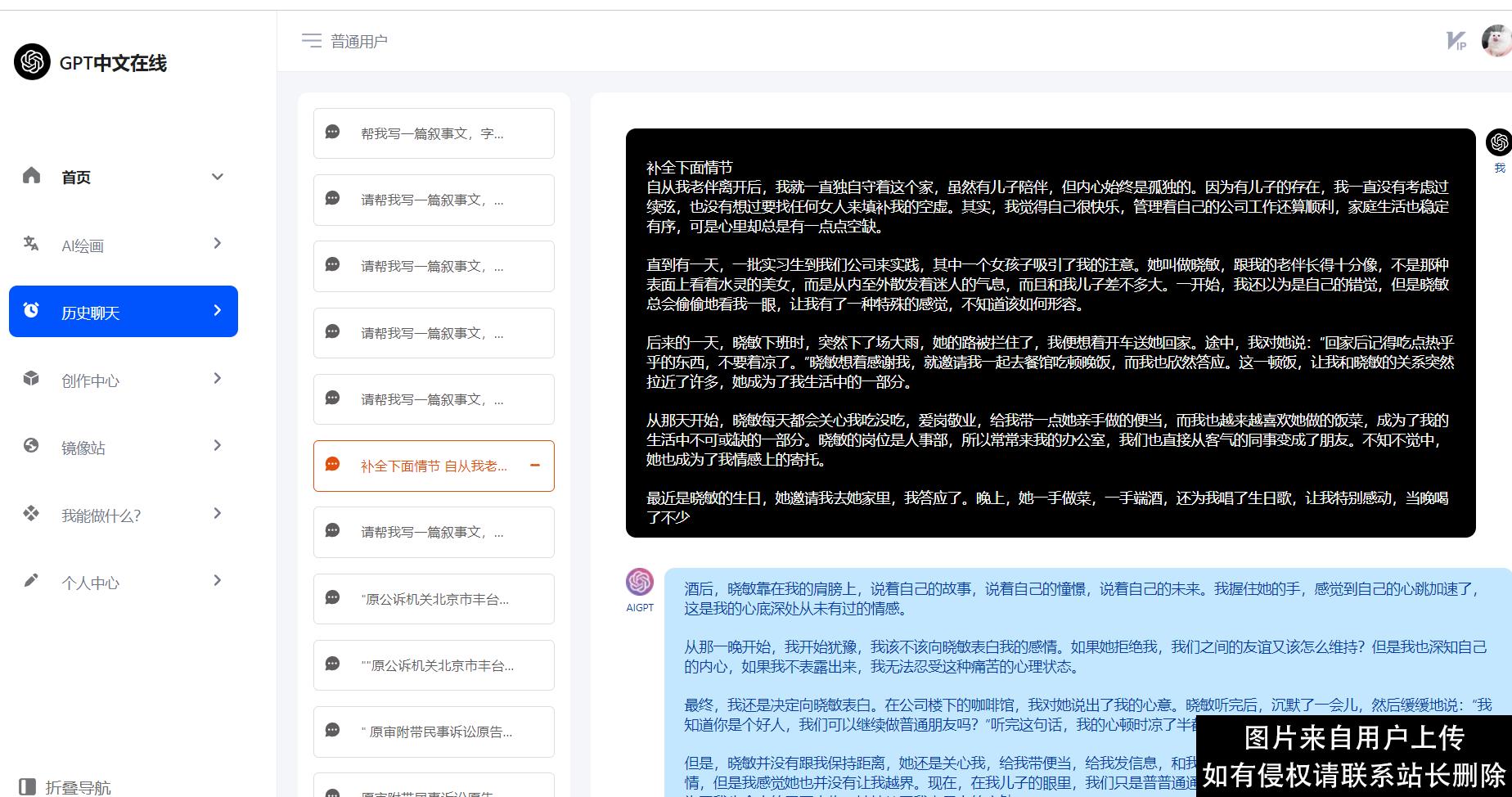Click the pencil icon beside 个人中心
The image size is (1512, 797).
pos(31,579)
